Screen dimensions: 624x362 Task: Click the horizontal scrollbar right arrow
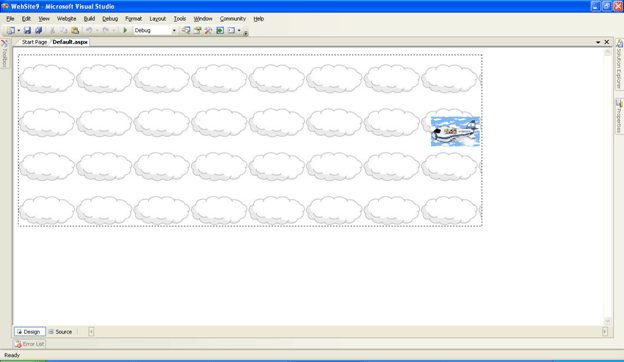(x=605, y=331)
